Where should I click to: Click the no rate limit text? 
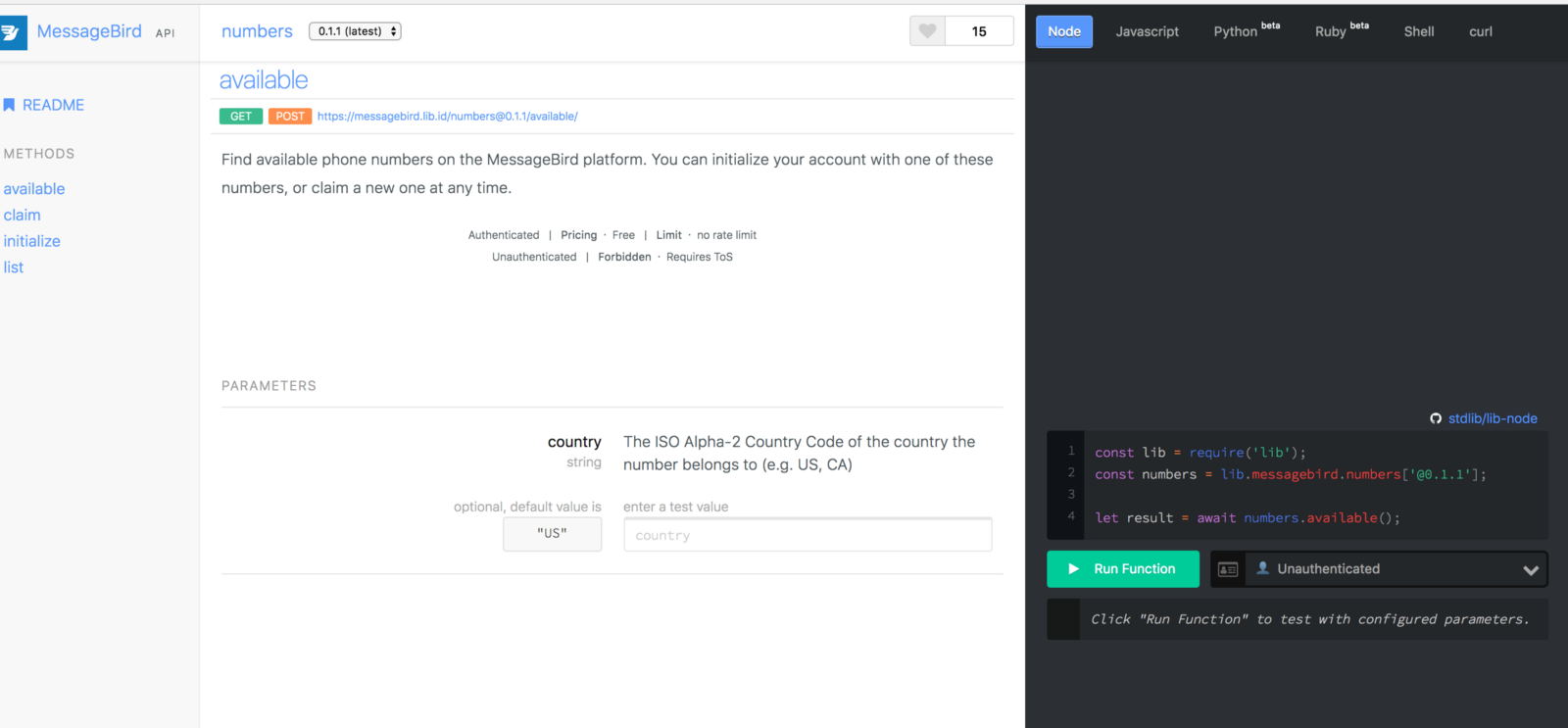pyautogui.click(x=726, y=235)
